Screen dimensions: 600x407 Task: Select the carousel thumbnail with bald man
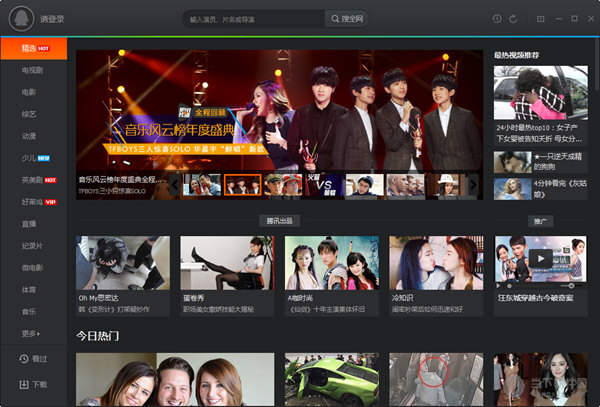[405, 185]
